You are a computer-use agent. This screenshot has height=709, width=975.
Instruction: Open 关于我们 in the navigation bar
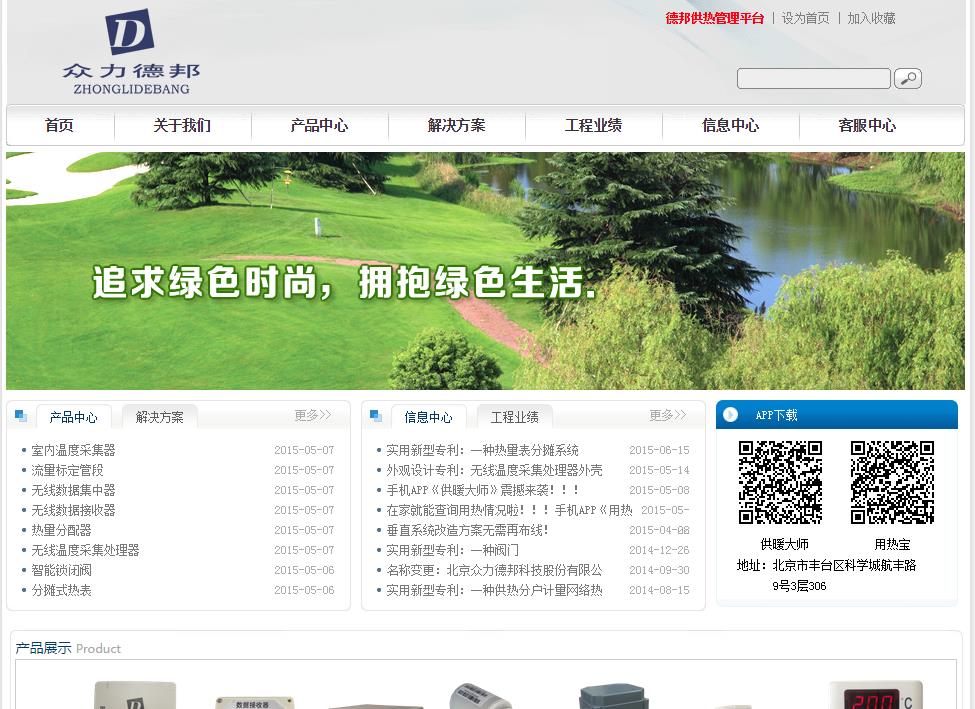[x=182, y=126]
